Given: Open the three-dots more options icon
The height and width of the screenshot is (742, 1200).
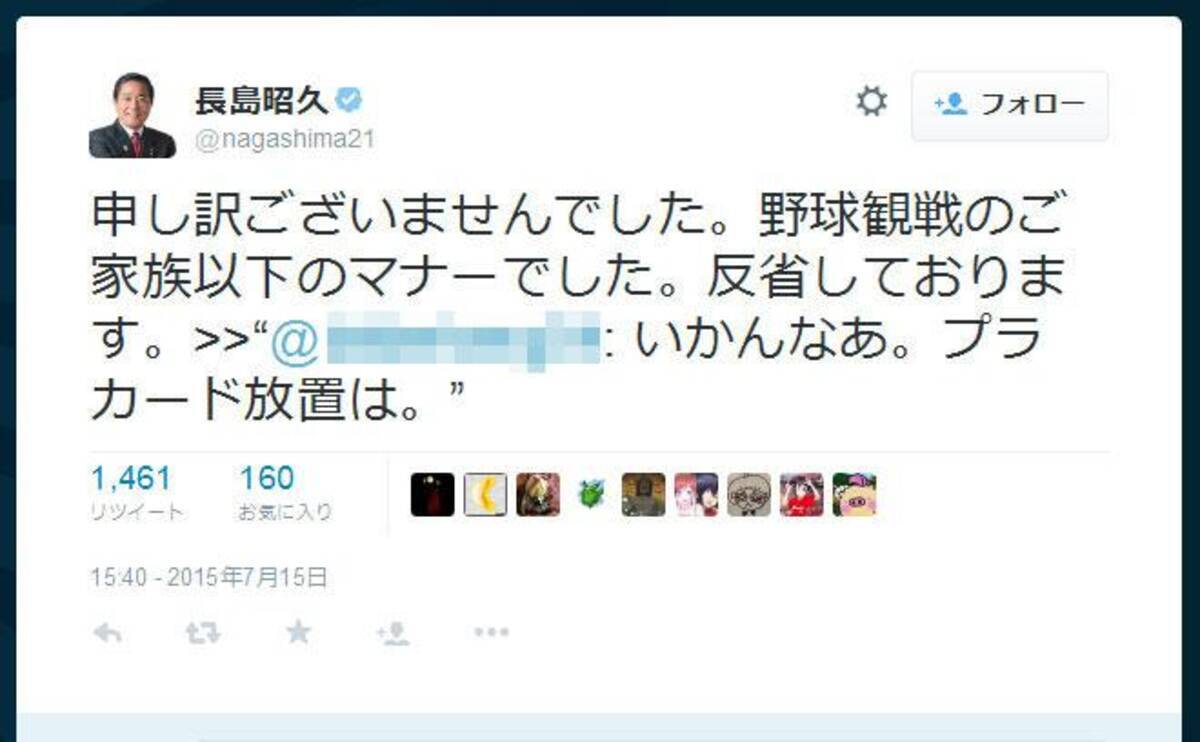Looking at the screenshot, I should tap(491, 632).
